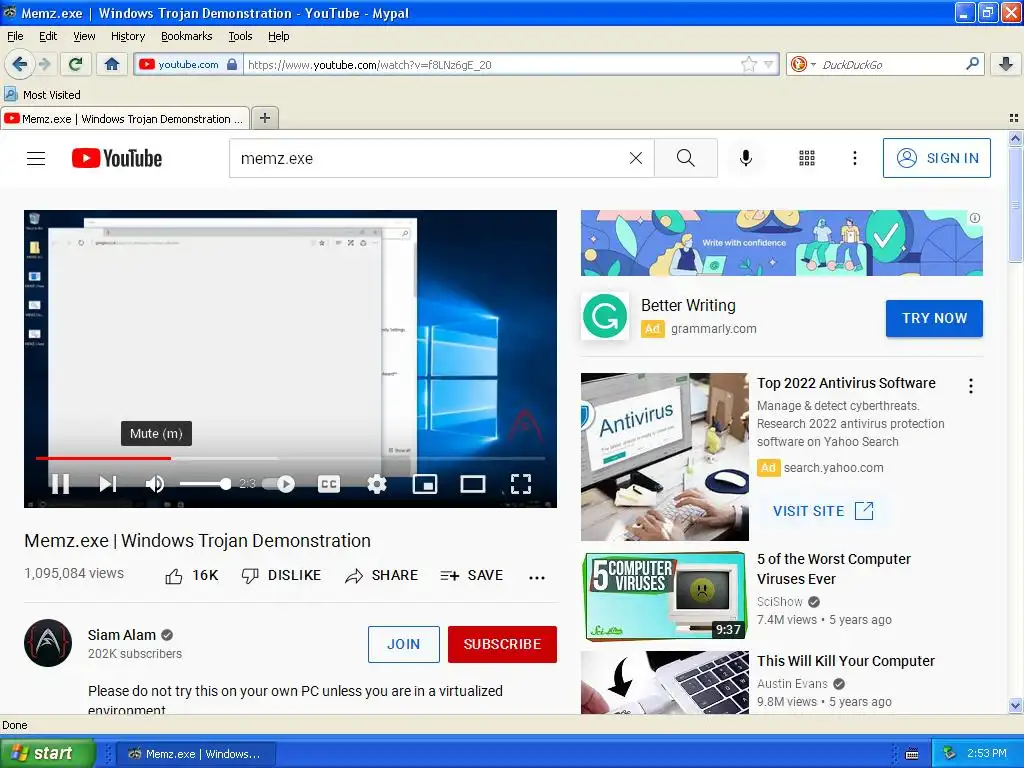Open the YouTube hamburger guide menu
The width and height of the screenshot is (1024, 768).
pos(36,159)
